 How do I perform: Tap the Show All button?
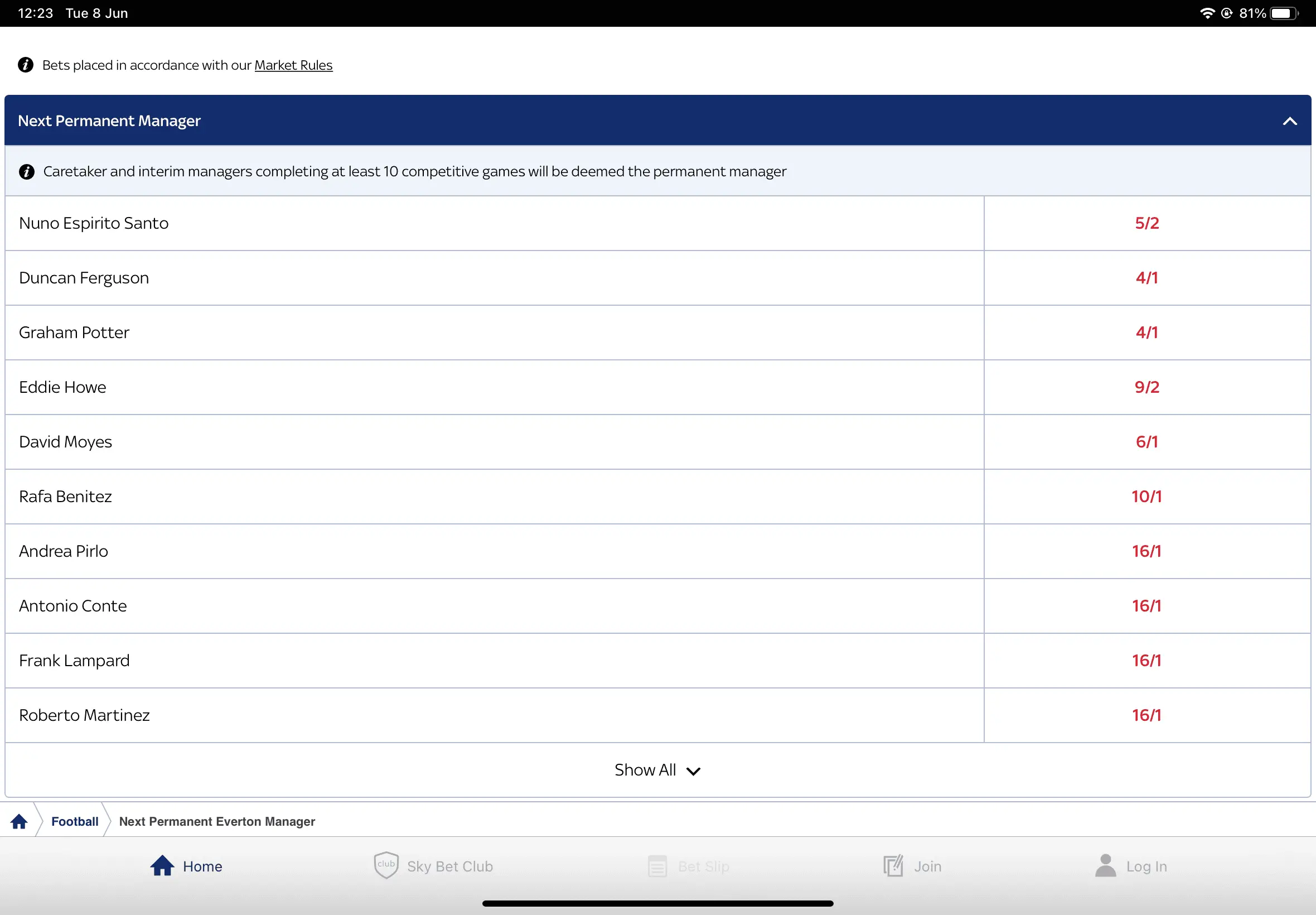(659, 769)
